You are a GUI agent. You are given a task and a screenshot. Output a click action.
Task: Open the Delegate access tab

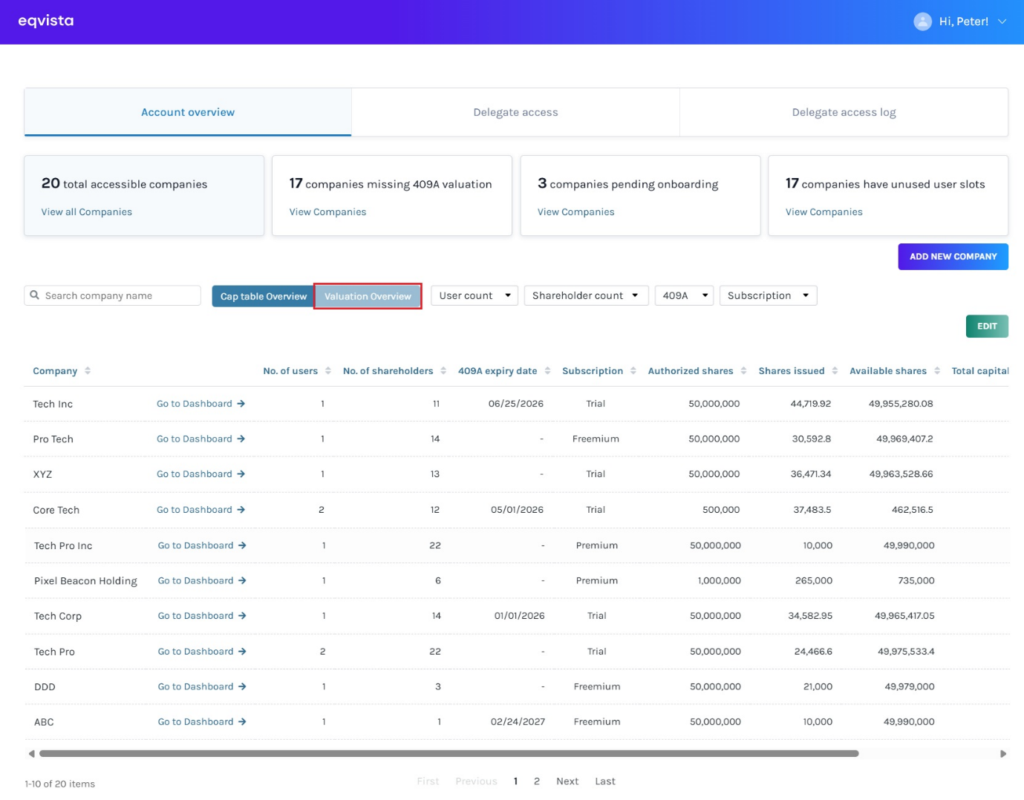[515, 112]
